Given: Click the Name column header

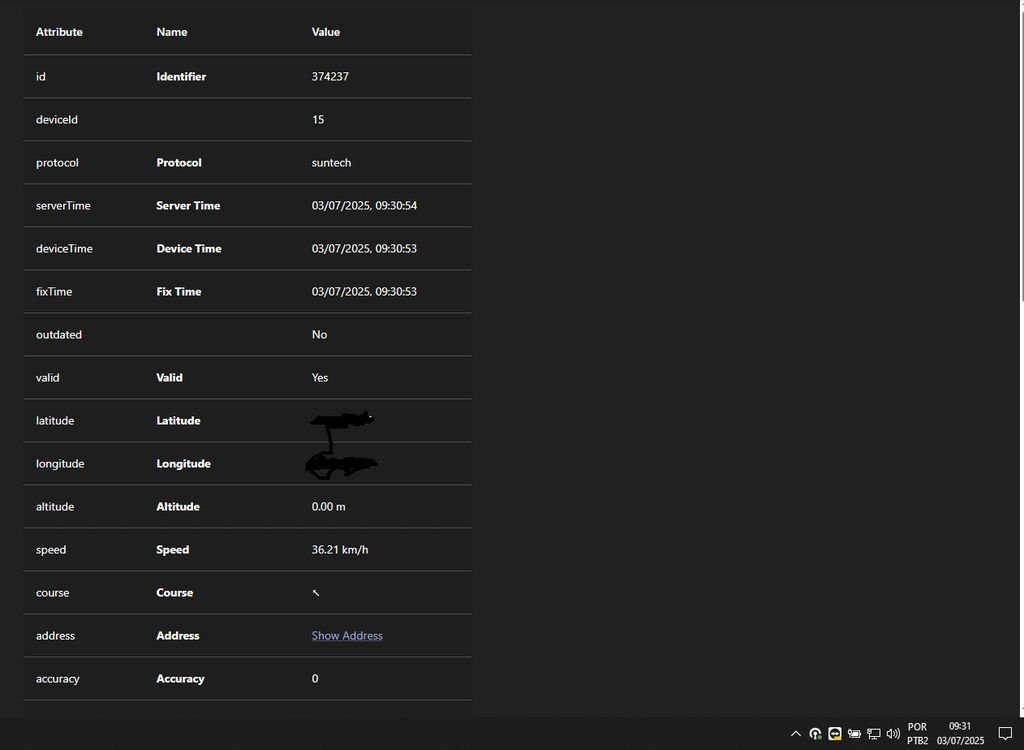Looking at the screenshot, I should [172, 32].
